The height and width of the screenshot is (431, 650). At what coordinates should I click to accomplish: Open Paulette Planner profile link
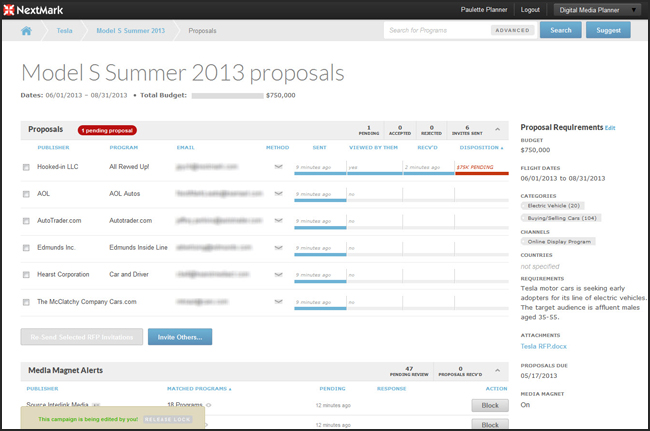(484, 10)
